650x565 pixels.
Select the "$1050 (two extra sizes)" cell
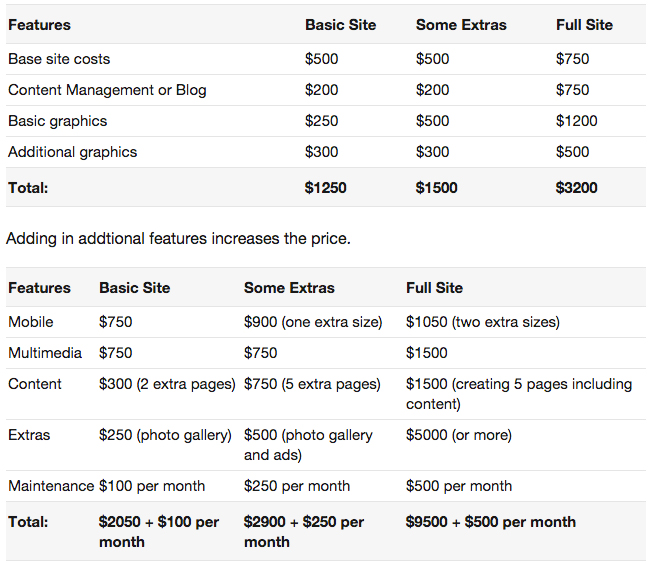483,322
